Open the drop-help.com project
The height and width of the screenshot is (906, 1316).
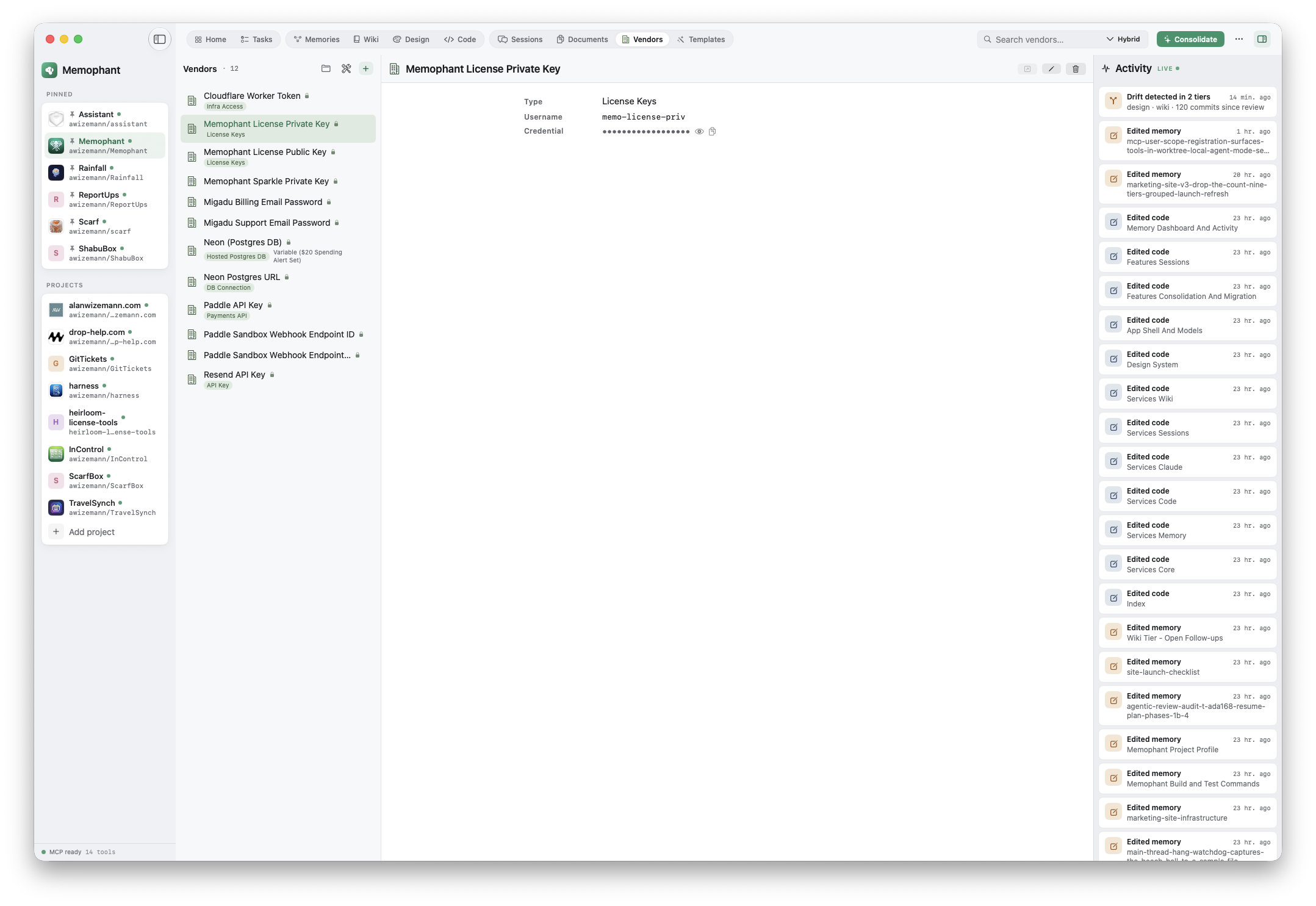pos(105,337)
